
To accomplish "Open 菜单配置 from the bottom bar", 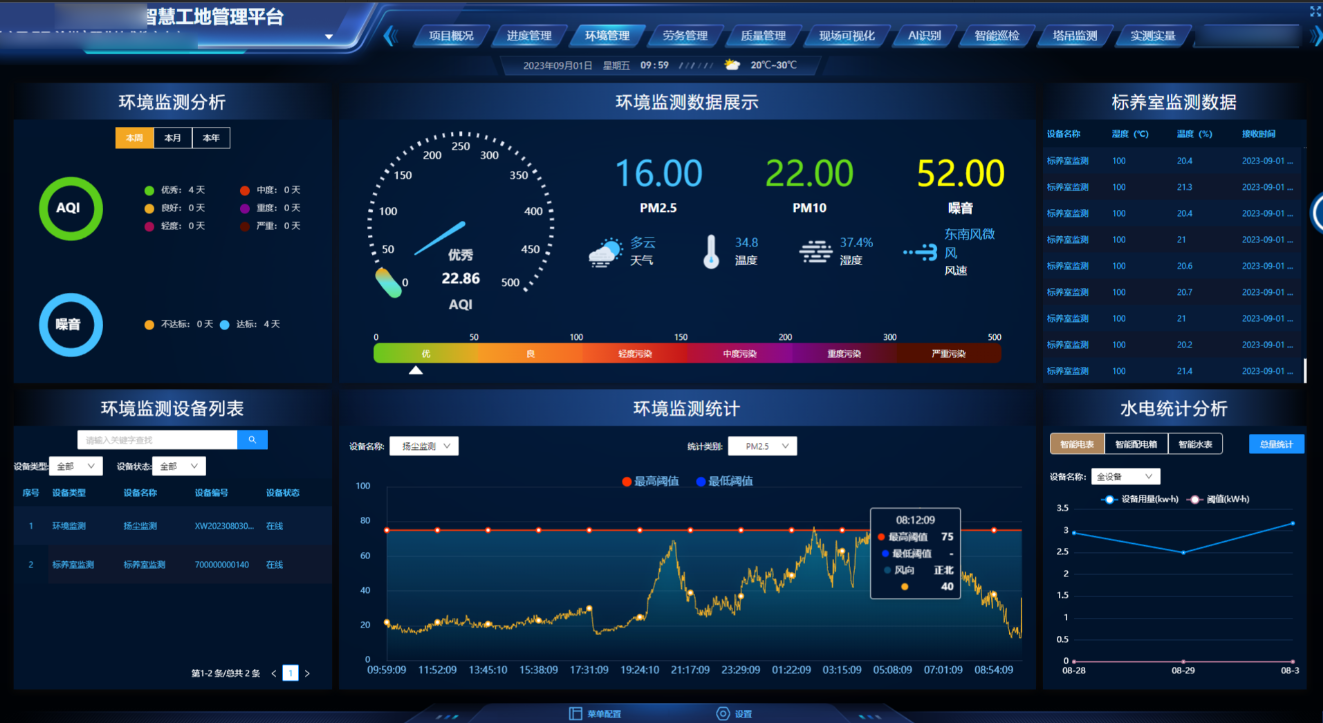I will 595,714.
